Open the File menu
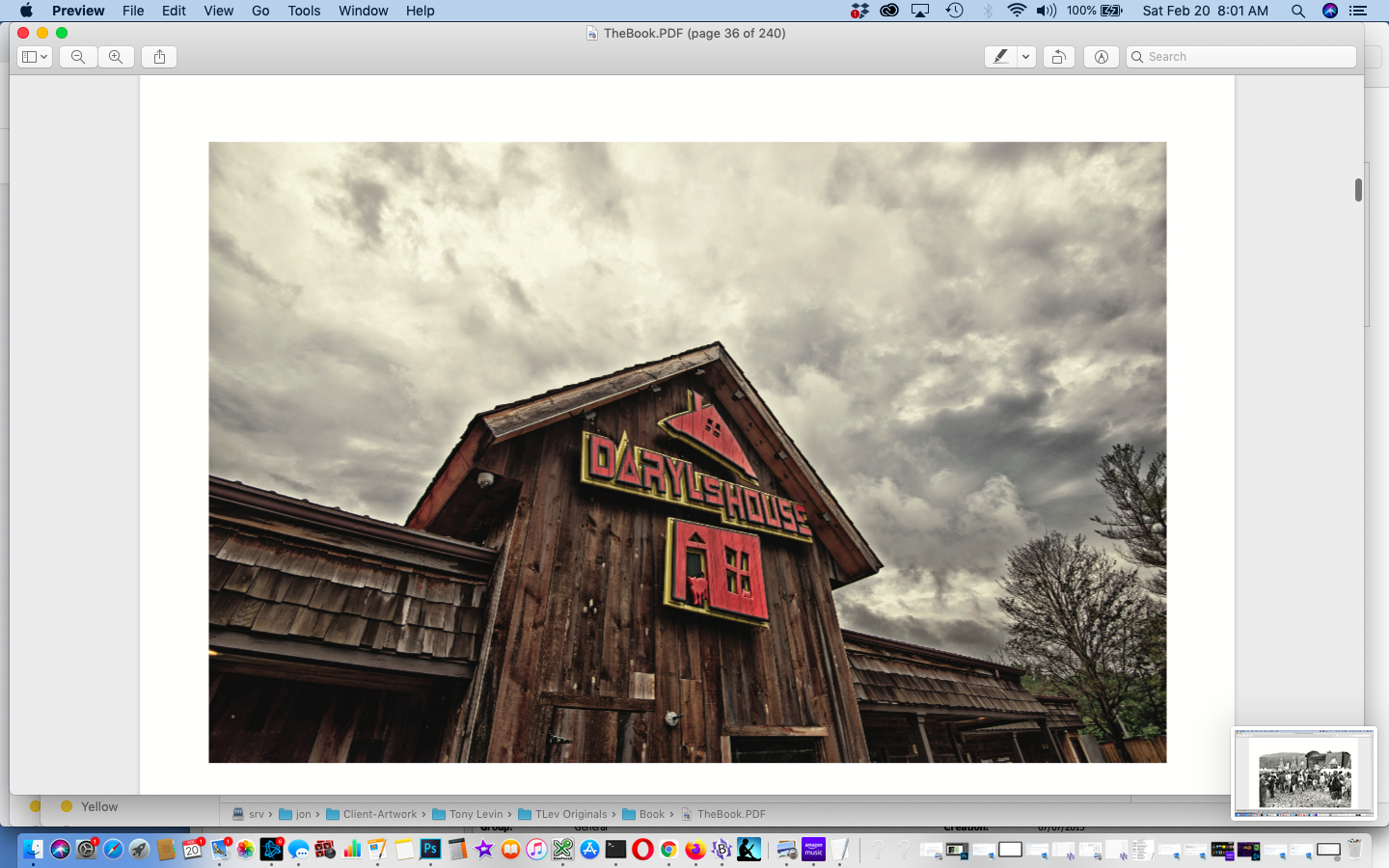This screenshot has width=1389, height=868. (x=133, y=11)
